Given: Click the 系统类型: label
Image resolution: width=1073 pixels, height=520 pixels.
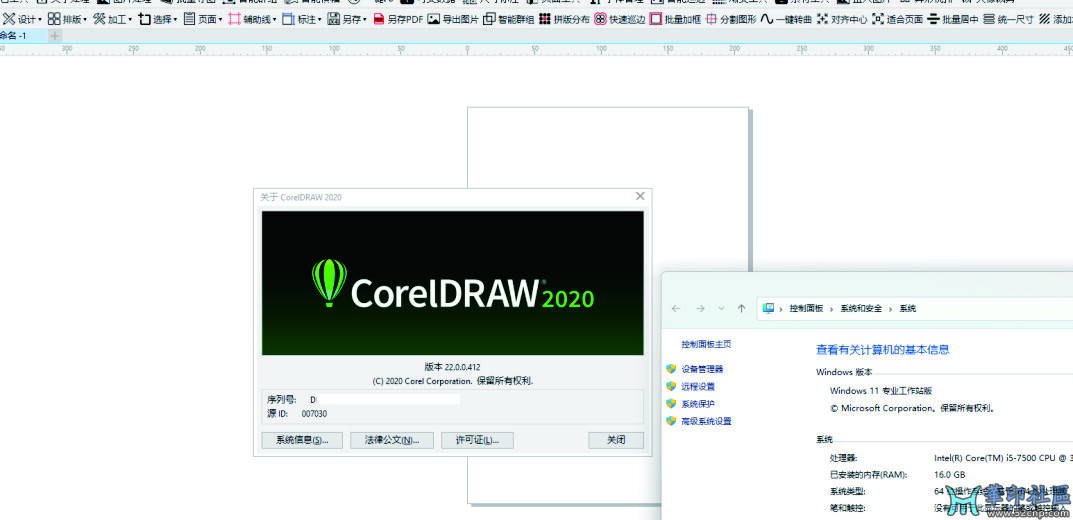Looking at the screenshot, I should (847, 491).
